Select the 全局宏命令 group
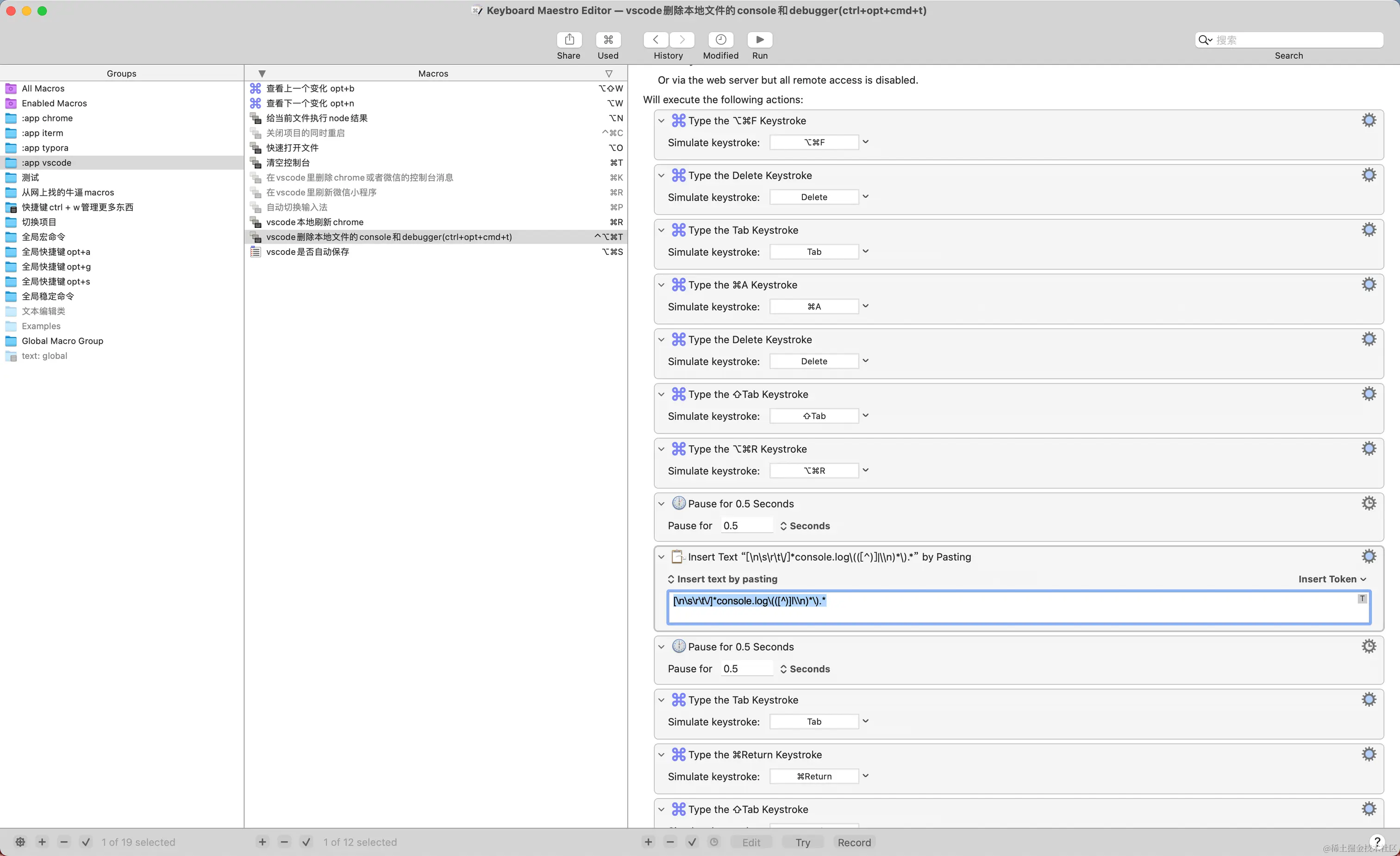 click(x=122, y=237)
